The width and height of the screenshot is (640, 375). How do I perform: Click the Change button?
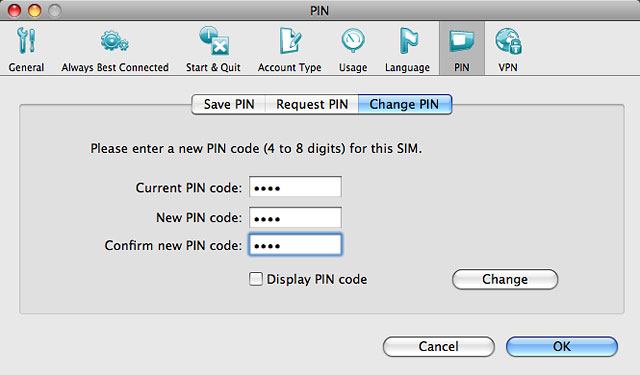pos(505,280)
